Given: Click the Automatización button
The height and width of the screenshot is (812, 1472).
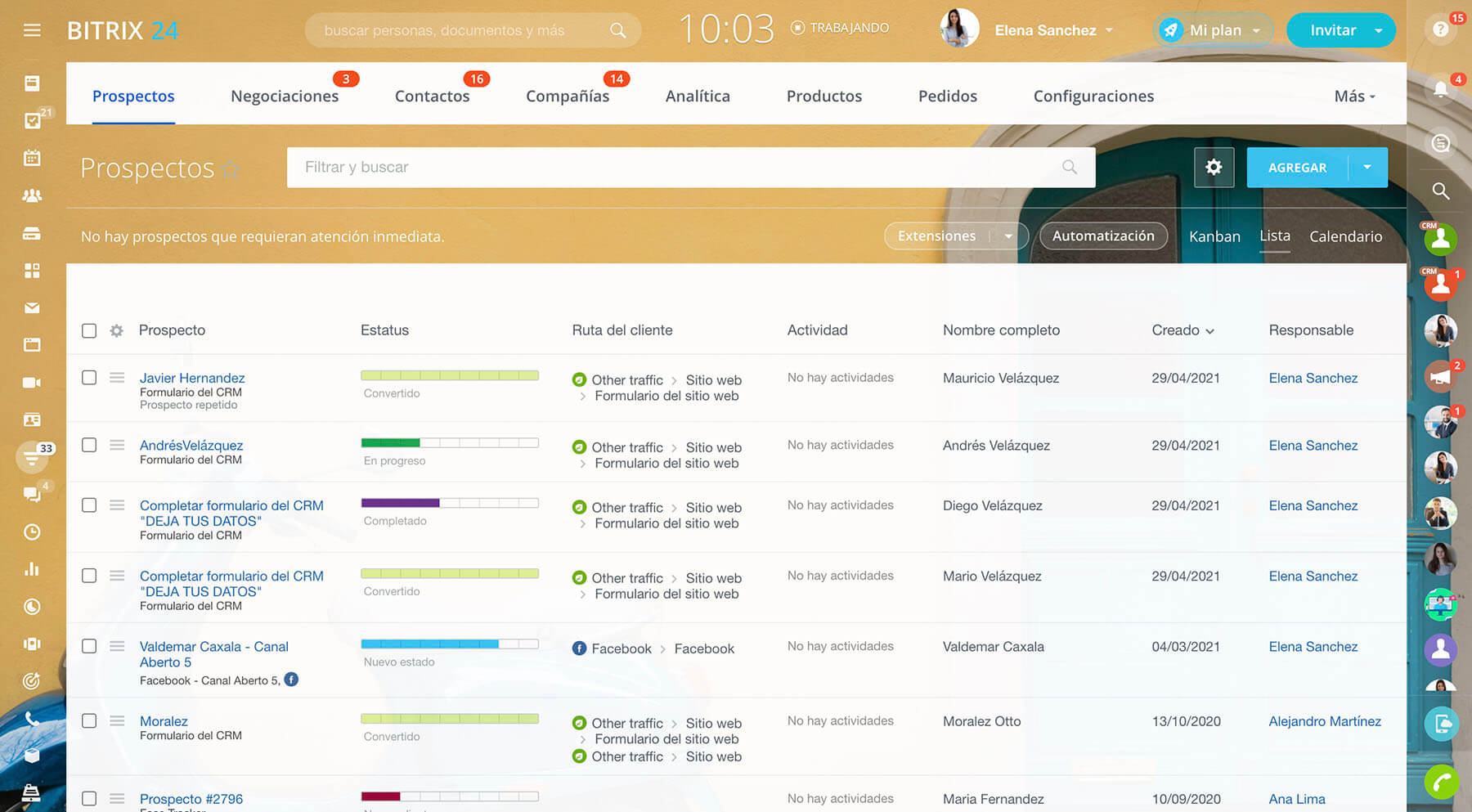Looking at the screenshot, I should tap(1103, 236).
